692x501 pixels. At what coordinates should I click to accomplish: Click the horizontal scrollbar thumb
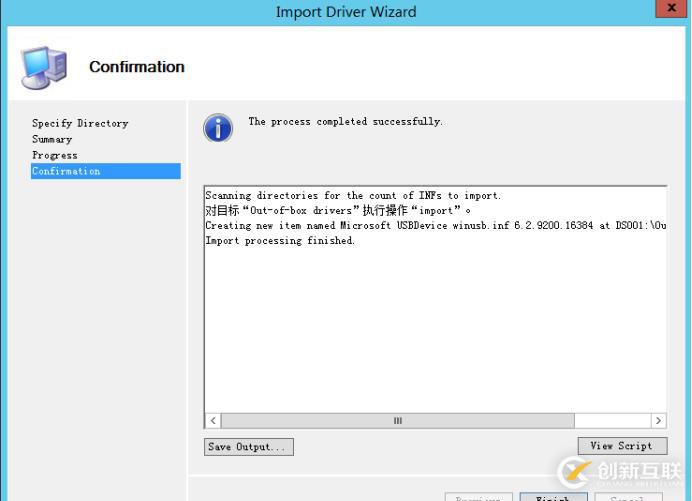click(x=397, y=421)
